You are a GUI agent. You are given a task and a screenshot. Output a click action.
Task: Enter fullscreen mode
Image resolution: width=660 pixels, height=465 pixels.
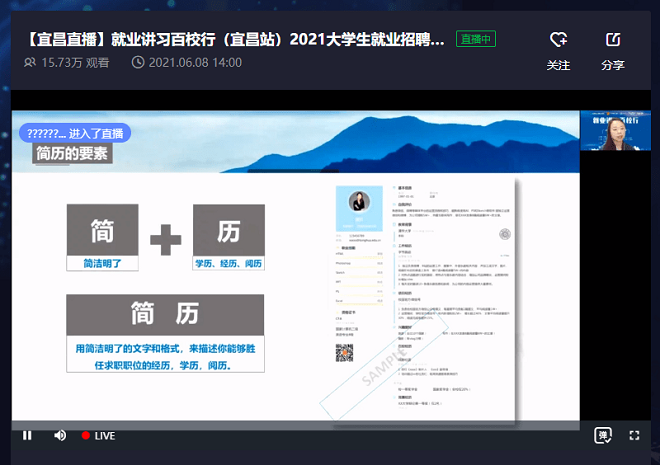(x=634, y=435)
